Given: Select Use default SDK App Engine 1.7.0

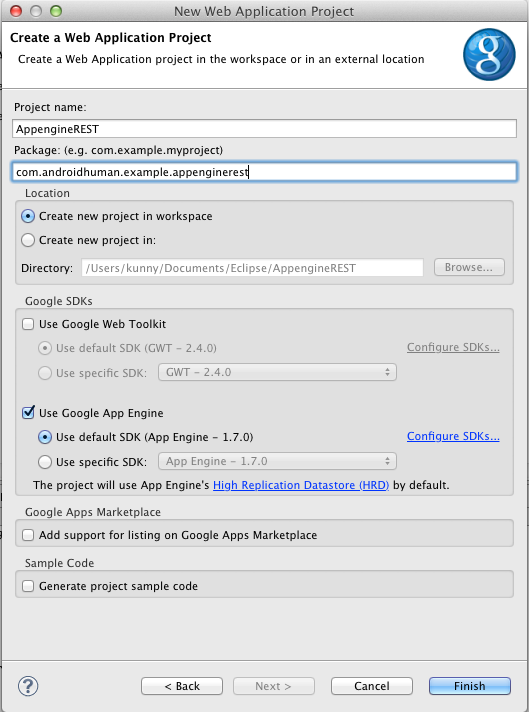Looking at the screenshot, I should click(45, 437).
